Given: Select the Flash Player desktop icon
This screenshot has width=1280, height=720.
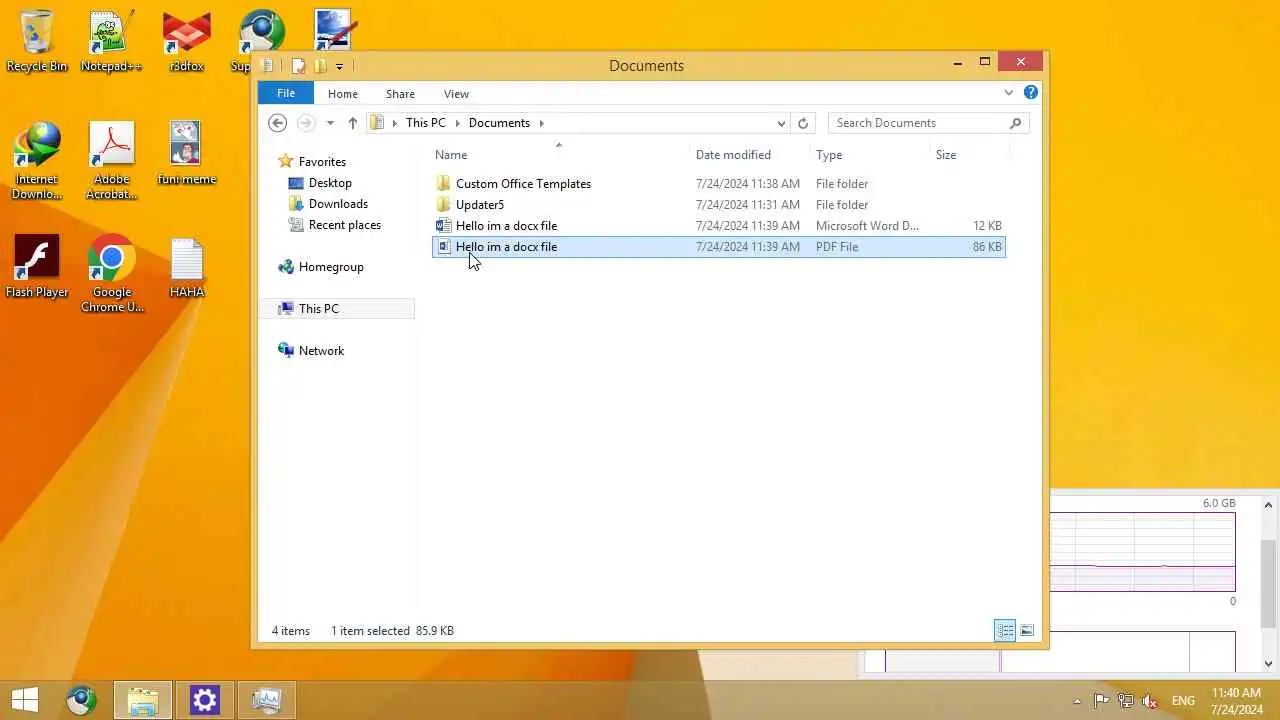Looking at the screenshot, I should pos(37,267).
